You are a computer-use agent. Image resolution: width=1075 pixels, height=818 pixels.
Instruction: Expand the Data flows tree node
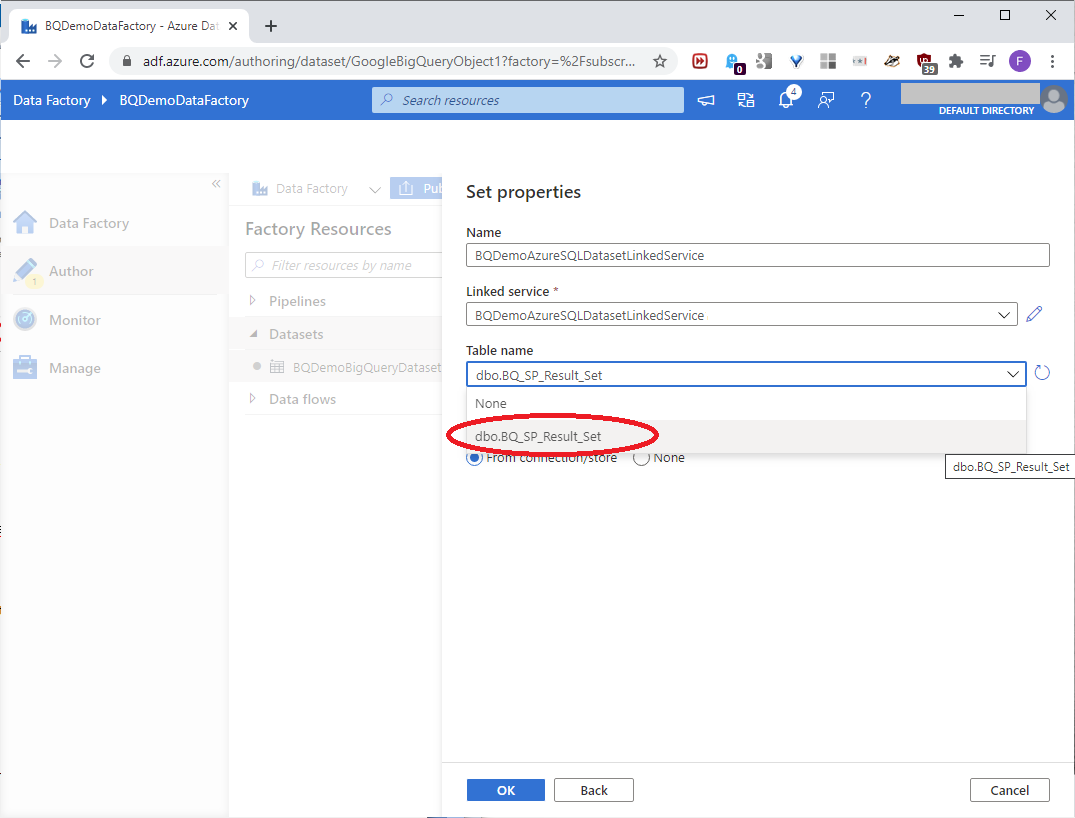click(252, 399)
